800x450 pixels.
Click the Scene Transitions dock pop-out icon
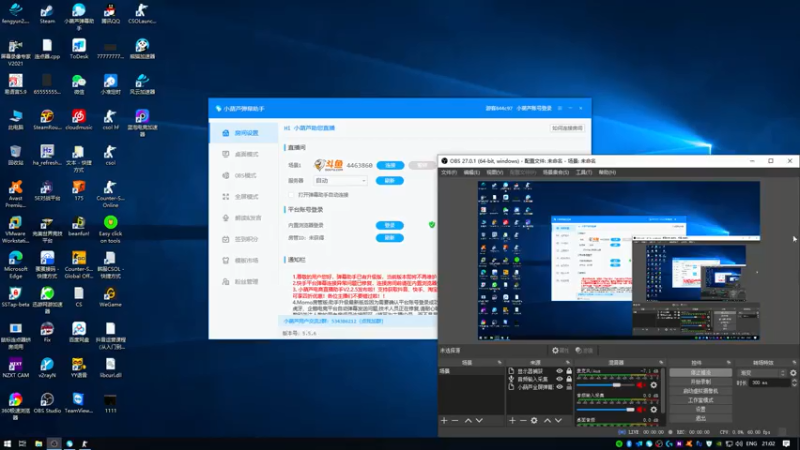tap(794, 363)
